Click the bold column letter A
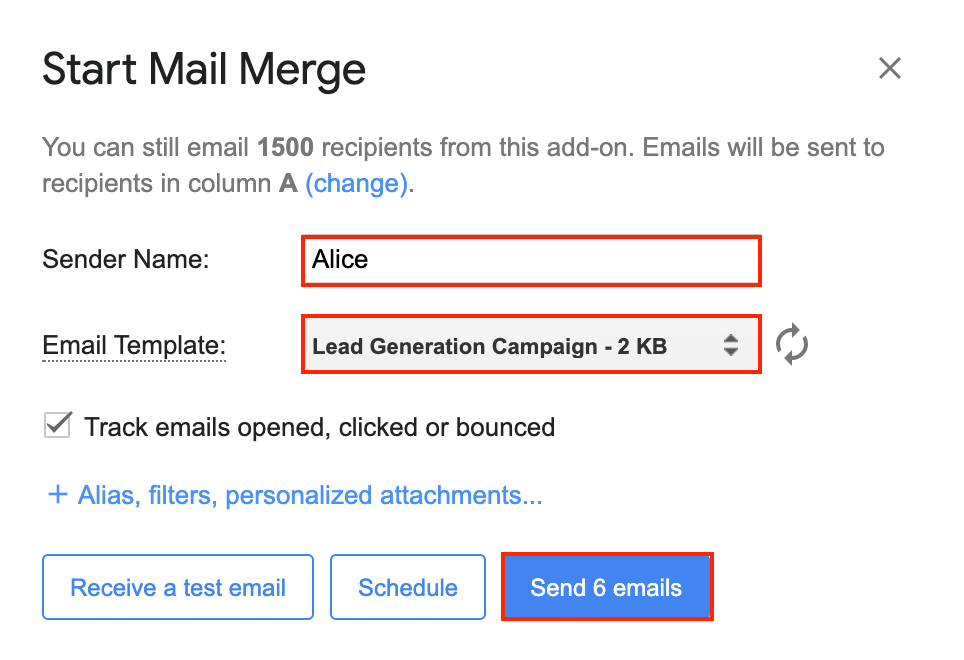Viewport: 964px width, 660px height. (287, 184)
